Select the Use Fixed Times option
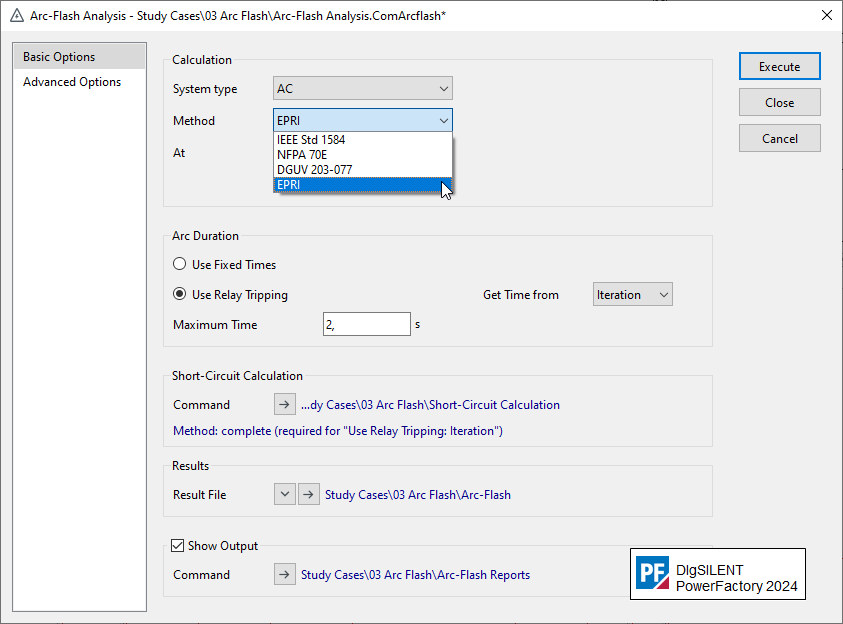Viewport: 843px width, 624px height. click(180, 264)
